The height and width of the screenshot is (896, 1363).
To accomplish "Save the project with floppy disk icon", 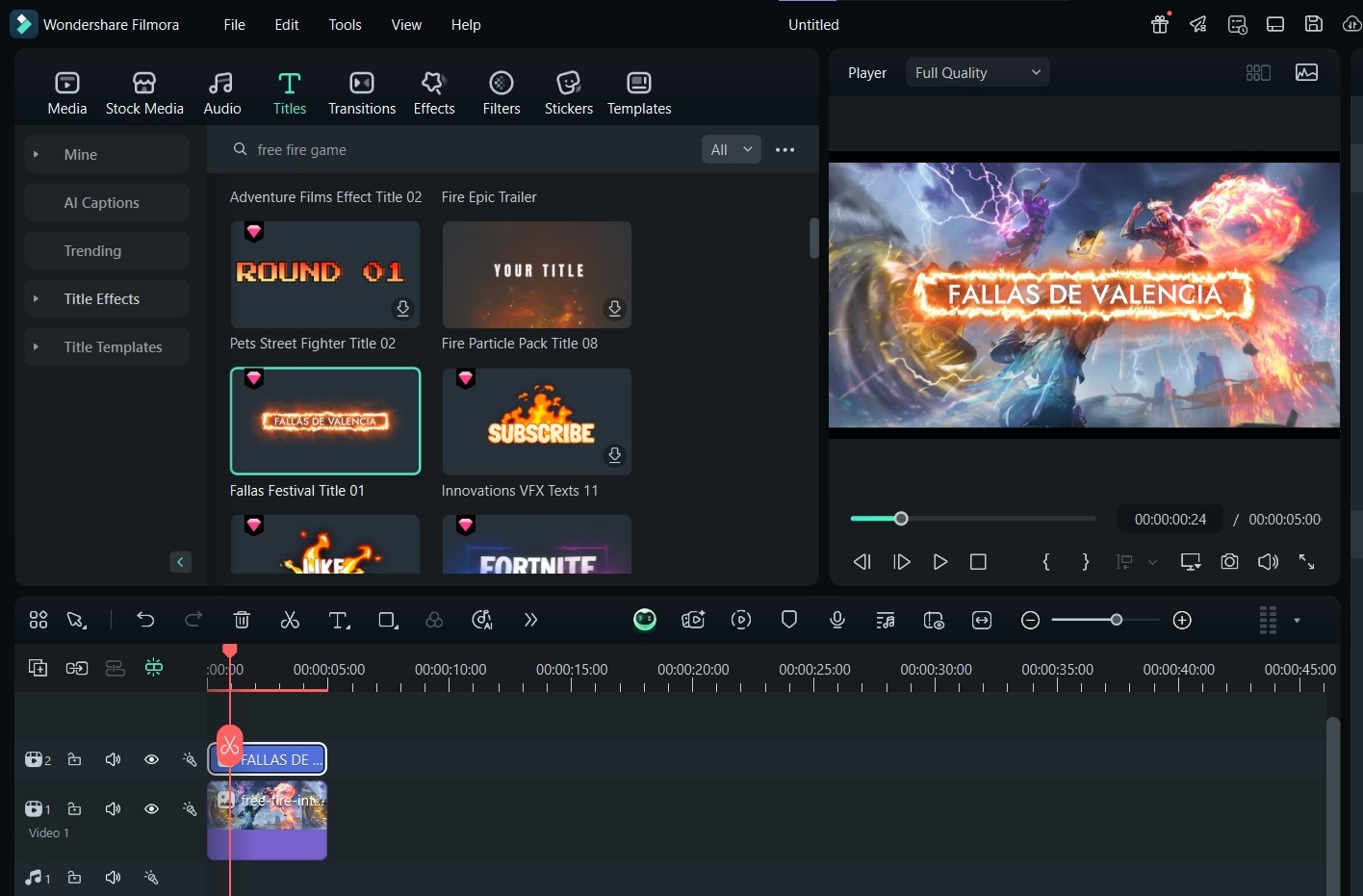I will click(1314, 24).
